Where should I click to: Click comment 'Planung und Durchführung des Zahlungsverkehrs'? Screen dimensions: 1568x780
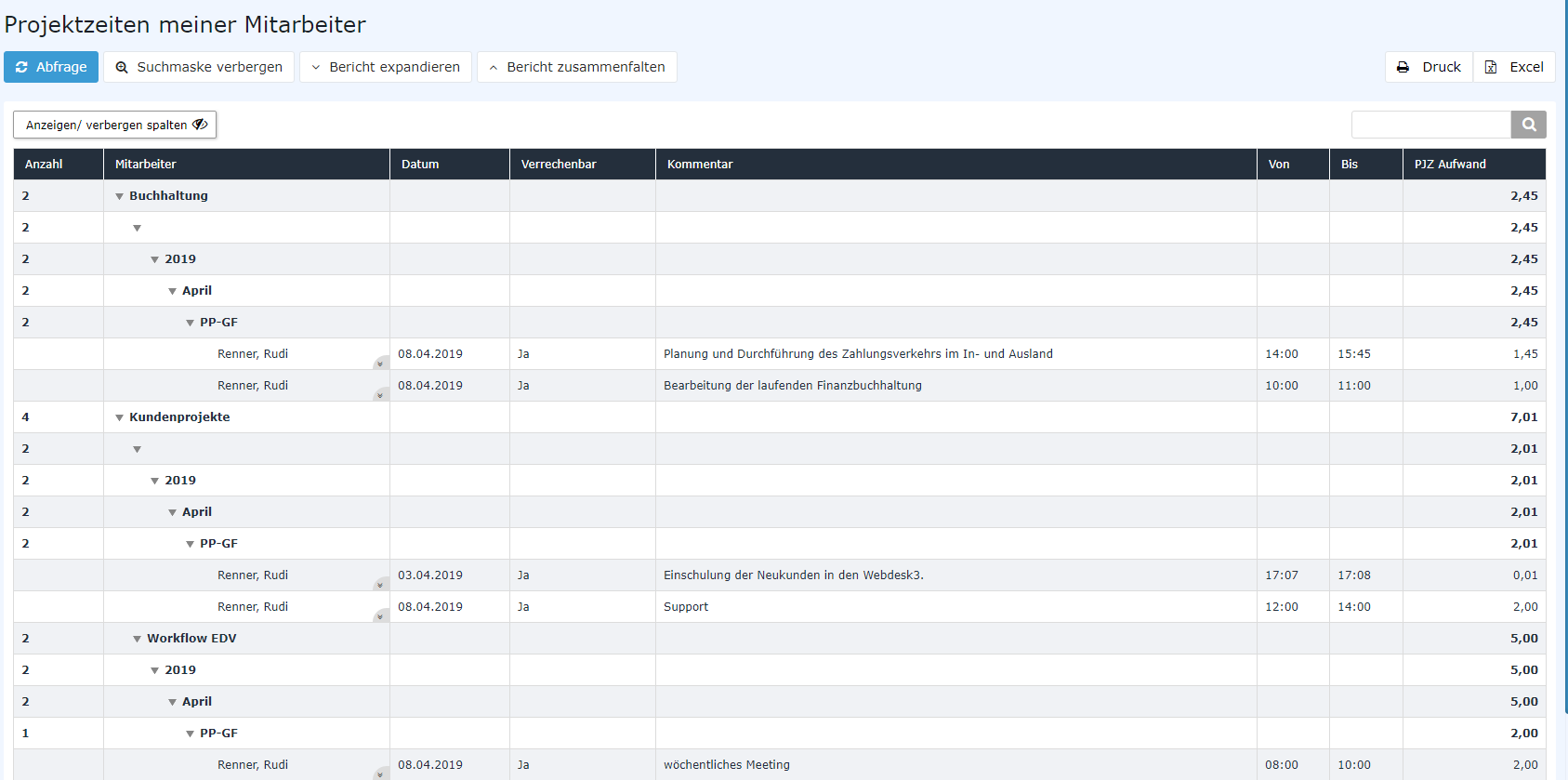(x=858, y=354)
